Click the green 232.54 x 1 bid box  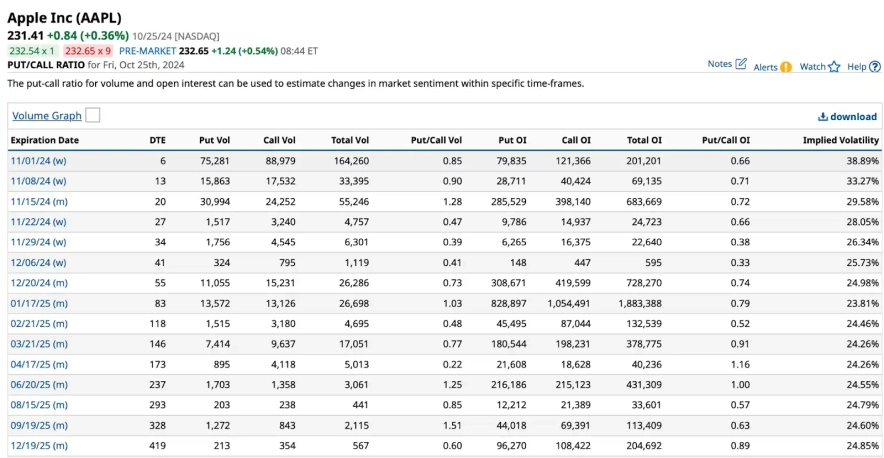tap(31, 50)
